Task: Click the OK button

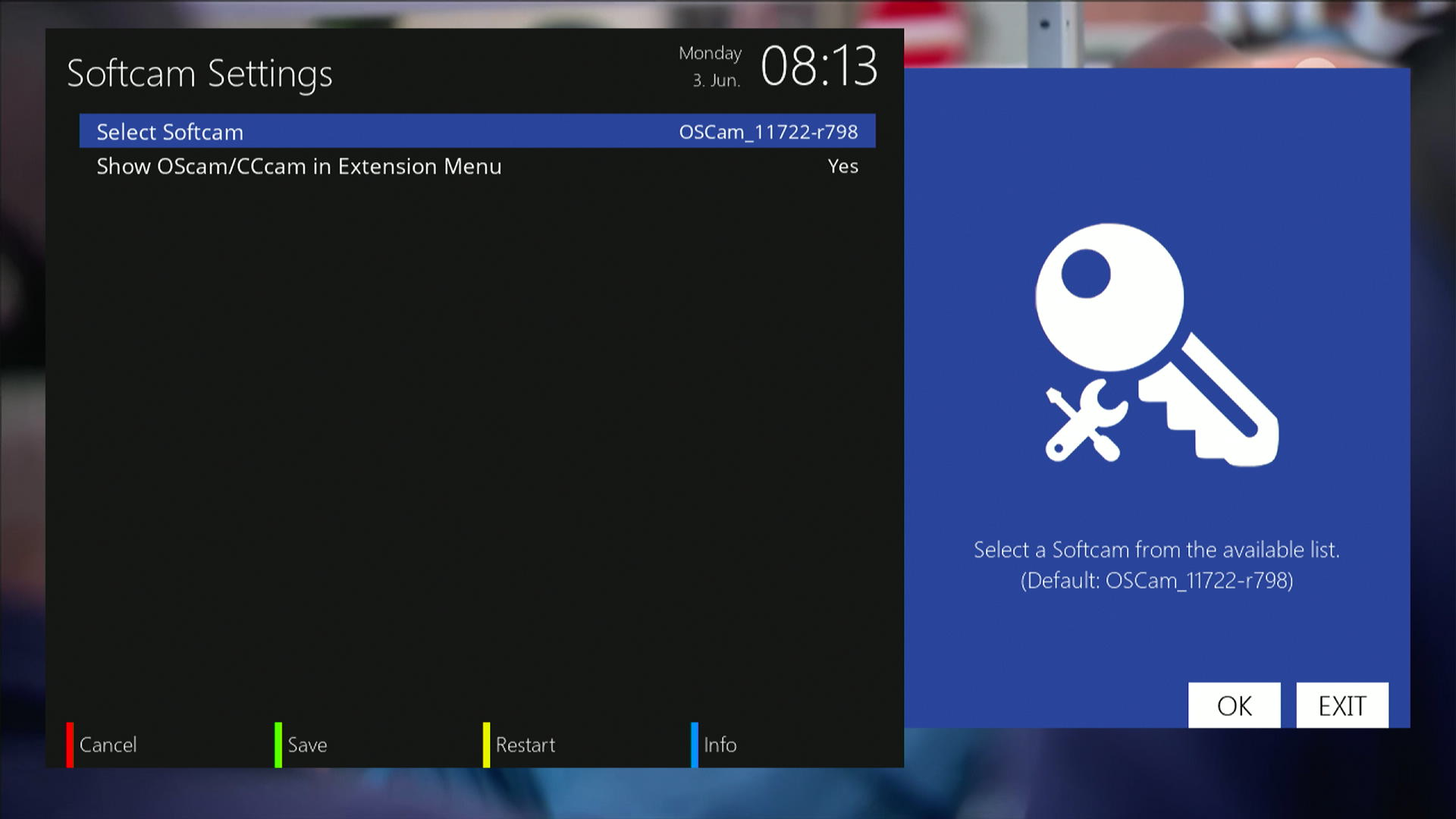Action: click(1234, 706)
